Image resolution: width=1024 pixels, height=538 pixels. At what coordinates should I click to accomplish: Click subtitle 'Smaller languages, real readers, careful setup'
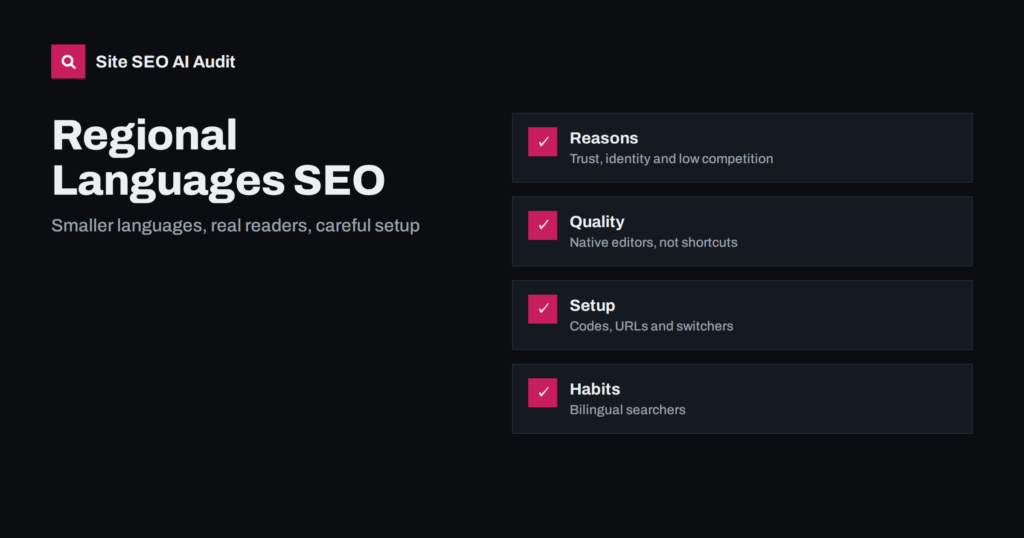coord(236,226)
